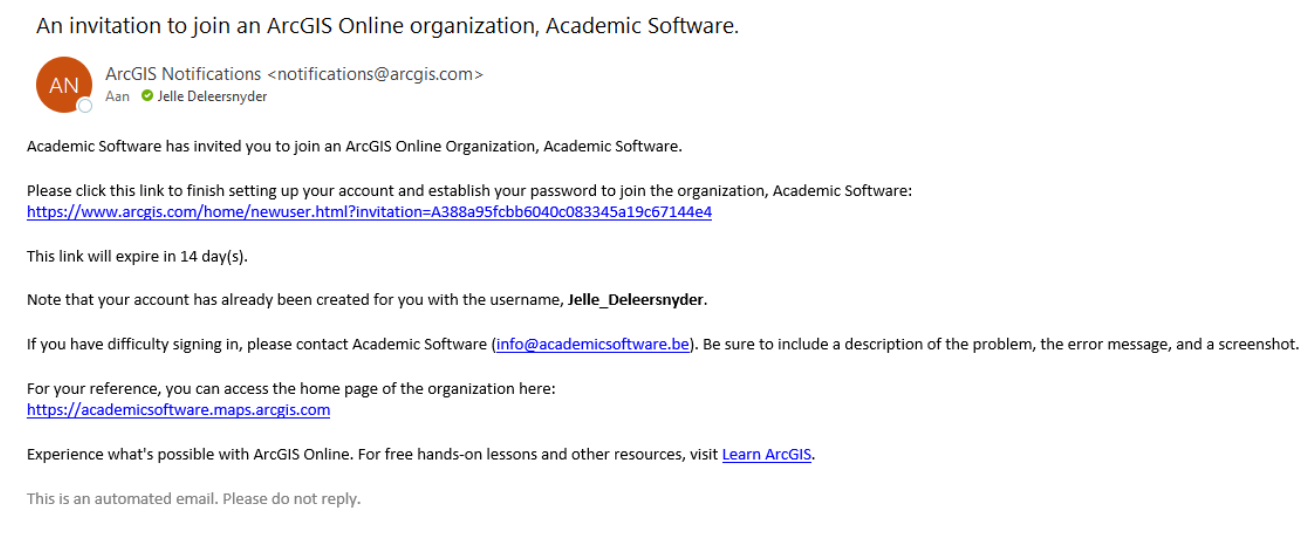Click the info@academicsoftware.be email link
The image size is (1313, 557).
point(593,344)
